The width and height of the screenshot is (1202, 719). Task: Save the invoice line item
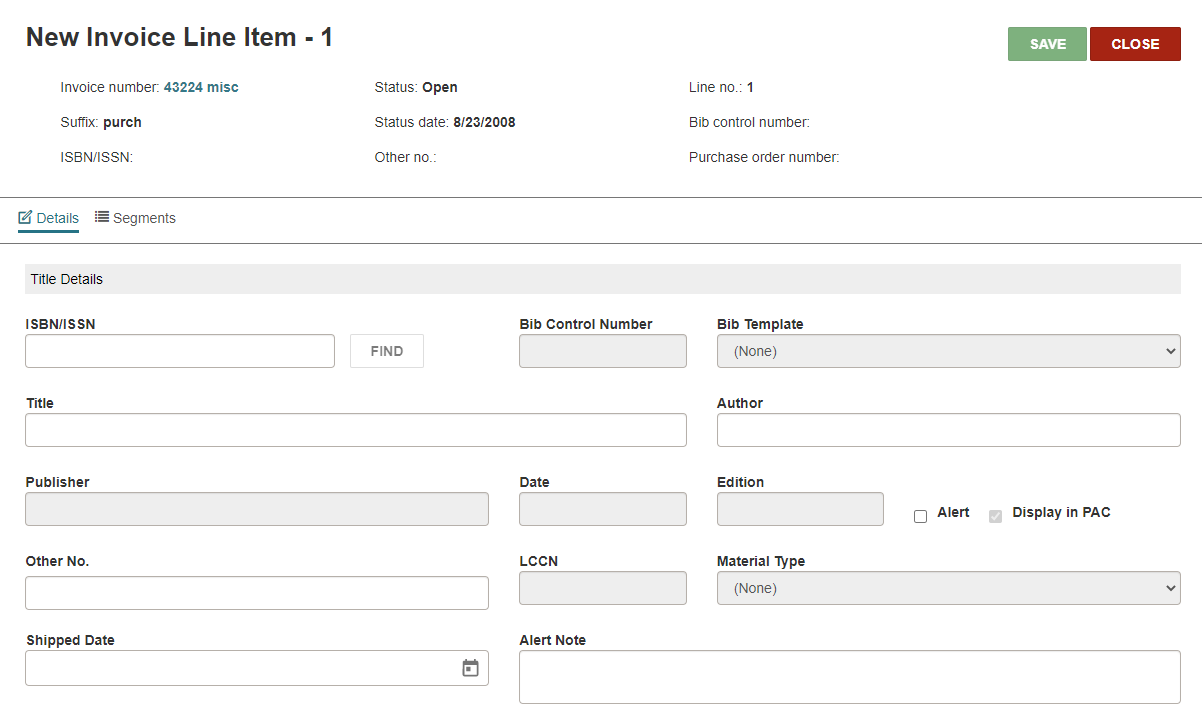click(1047, 44)
